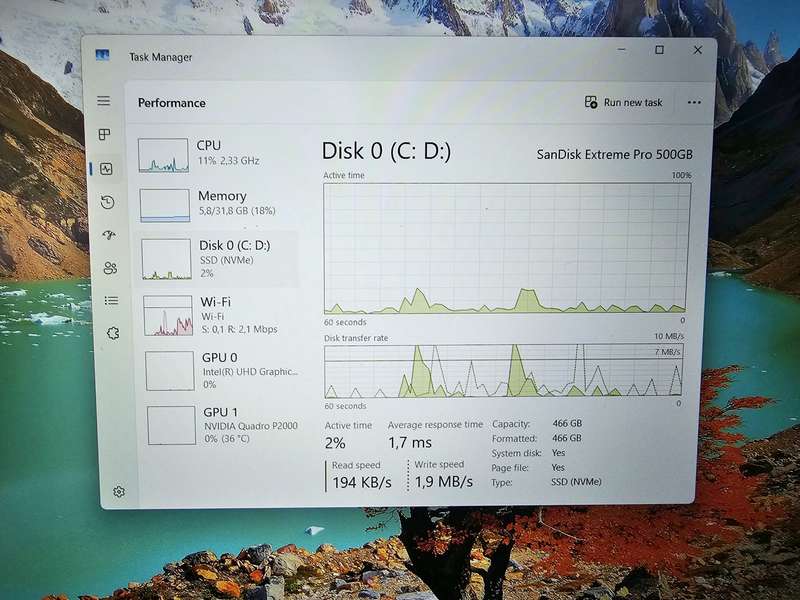Select GPU 0 Intel UHD Graphics entry
800x600 pixels.
221,370
